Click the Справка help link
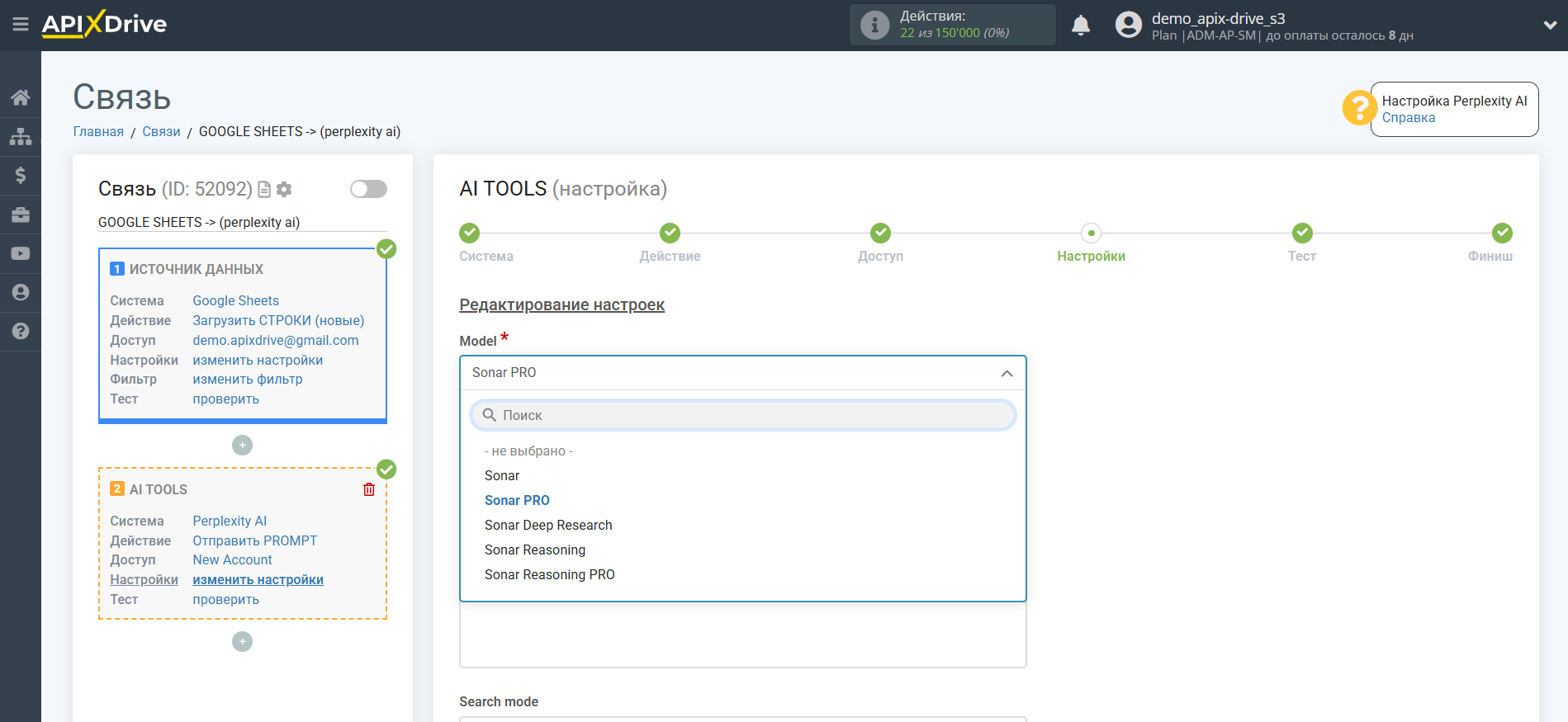This screenshot has width=1568, height=722. [1408, 118]
